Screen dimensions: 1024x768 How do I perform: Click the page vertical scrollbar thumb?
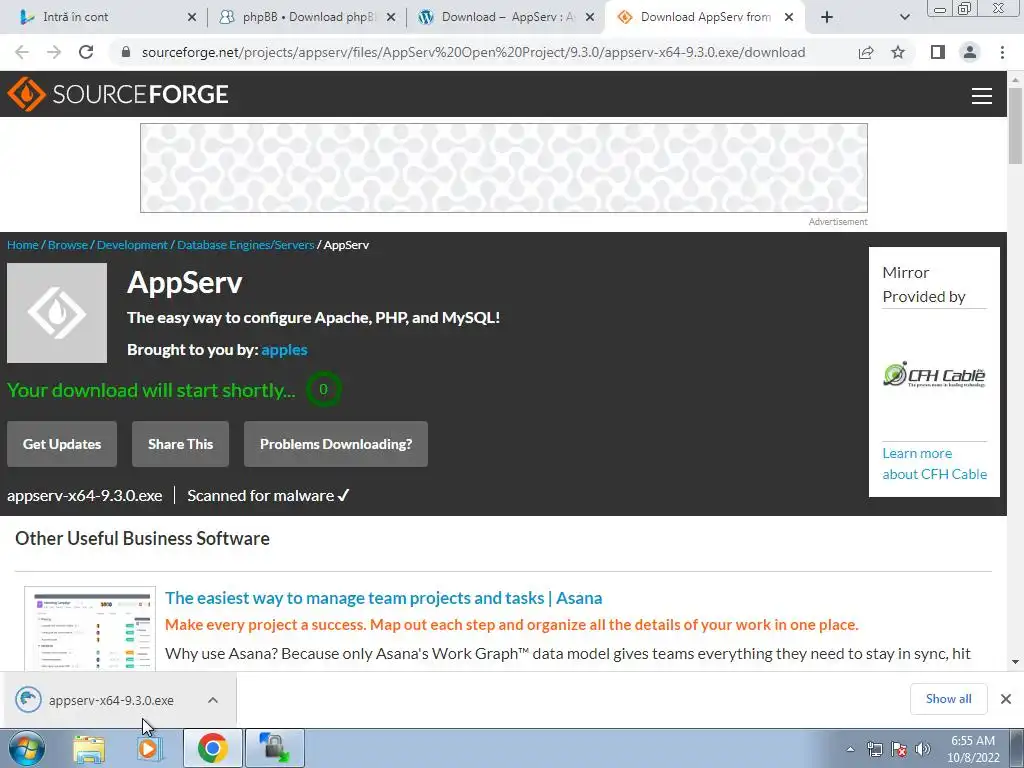[1015, 125]
